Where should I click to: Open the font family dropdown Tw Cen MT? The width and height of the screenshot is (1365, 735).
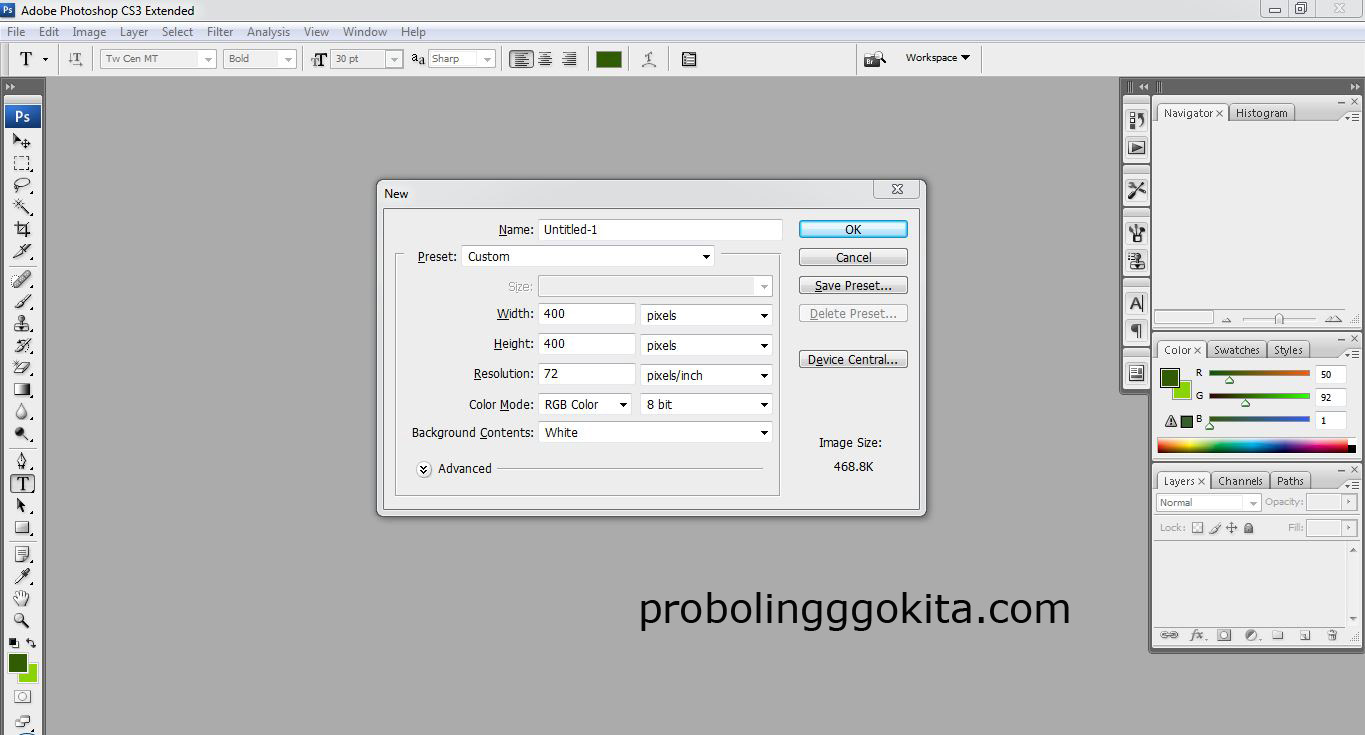click(x=158, y=59)
